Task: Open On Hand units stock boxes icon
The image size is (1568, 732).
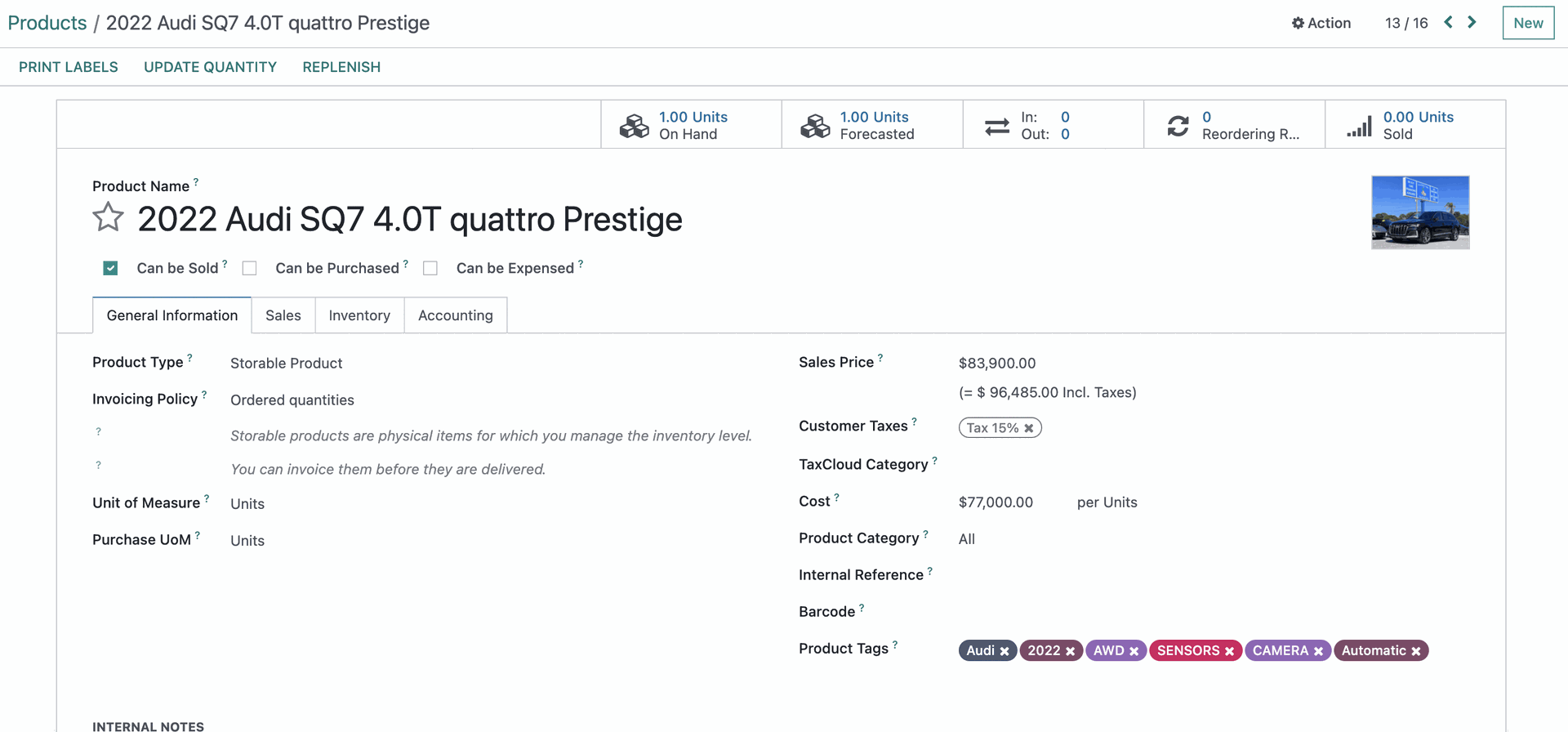Action: (635, 126)
